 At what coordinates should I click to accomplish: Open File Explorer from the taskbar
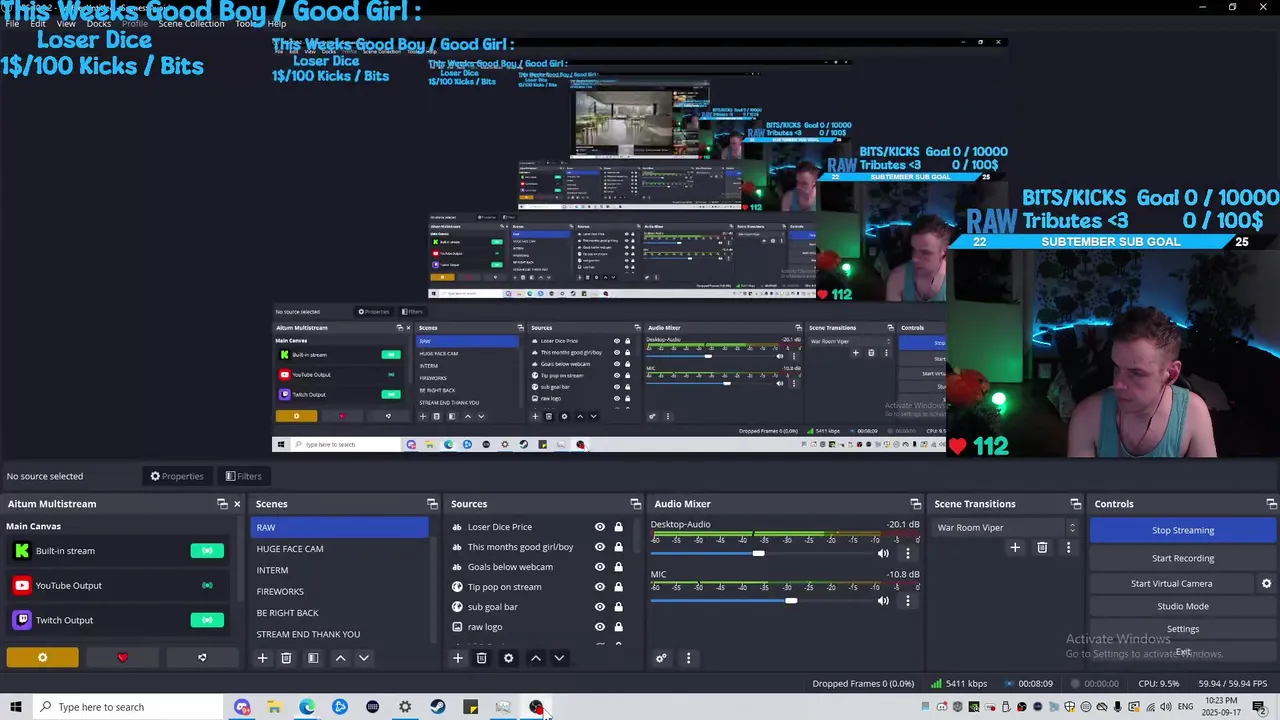tap(274, 707)
